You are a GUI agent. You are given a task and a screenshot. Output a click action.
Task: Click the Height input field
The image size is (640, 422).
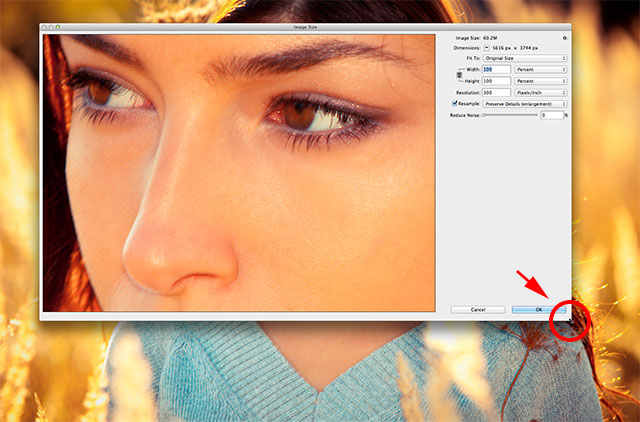(x=497, y=80)
